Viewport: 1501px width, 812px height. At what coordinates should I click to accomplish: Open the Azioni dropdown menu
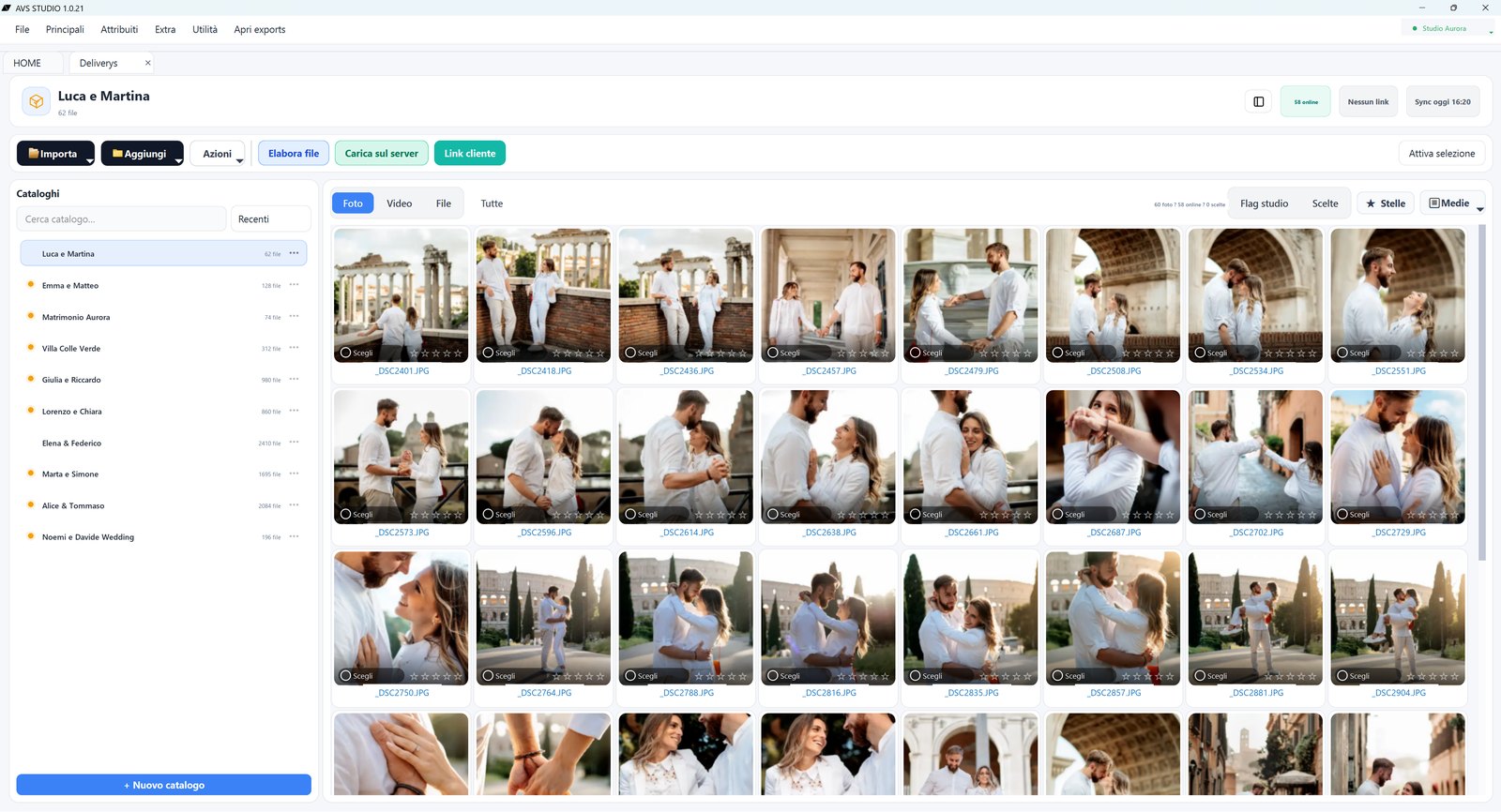click(218, 154)
